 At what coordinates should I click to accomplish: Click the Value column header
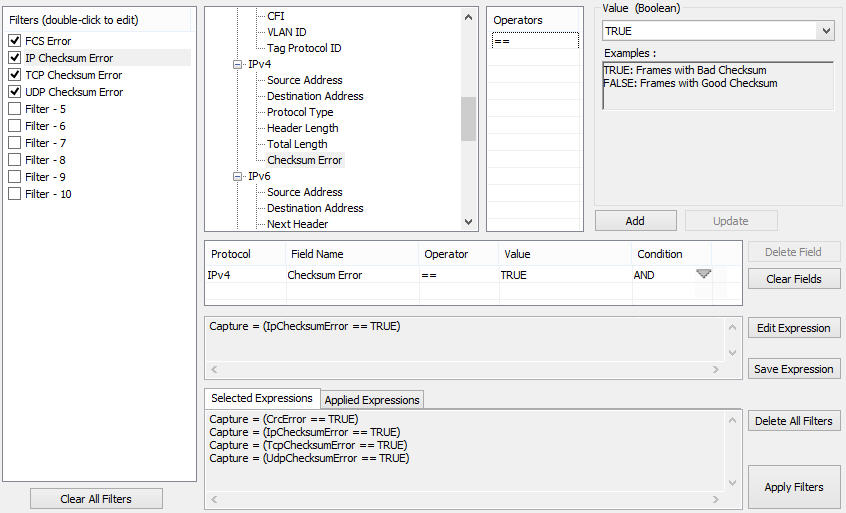[x=565, y=254]
